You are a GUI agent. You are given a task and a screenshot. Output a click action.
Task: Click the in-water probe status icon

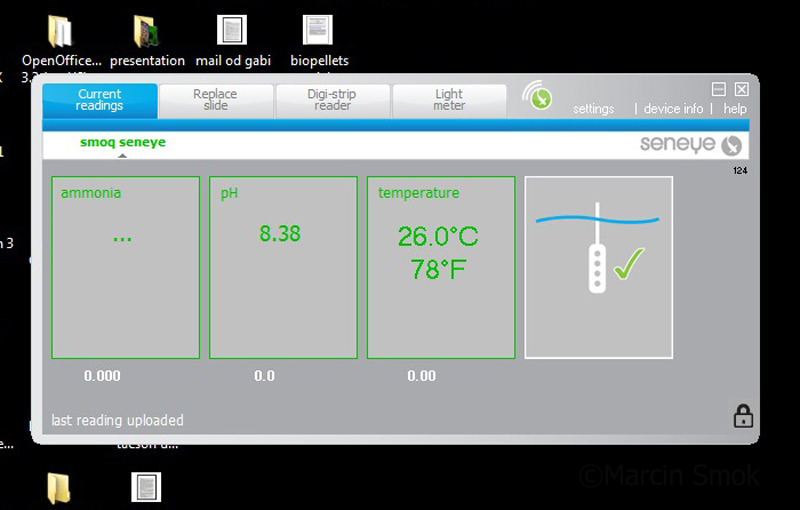pos(598,268)
